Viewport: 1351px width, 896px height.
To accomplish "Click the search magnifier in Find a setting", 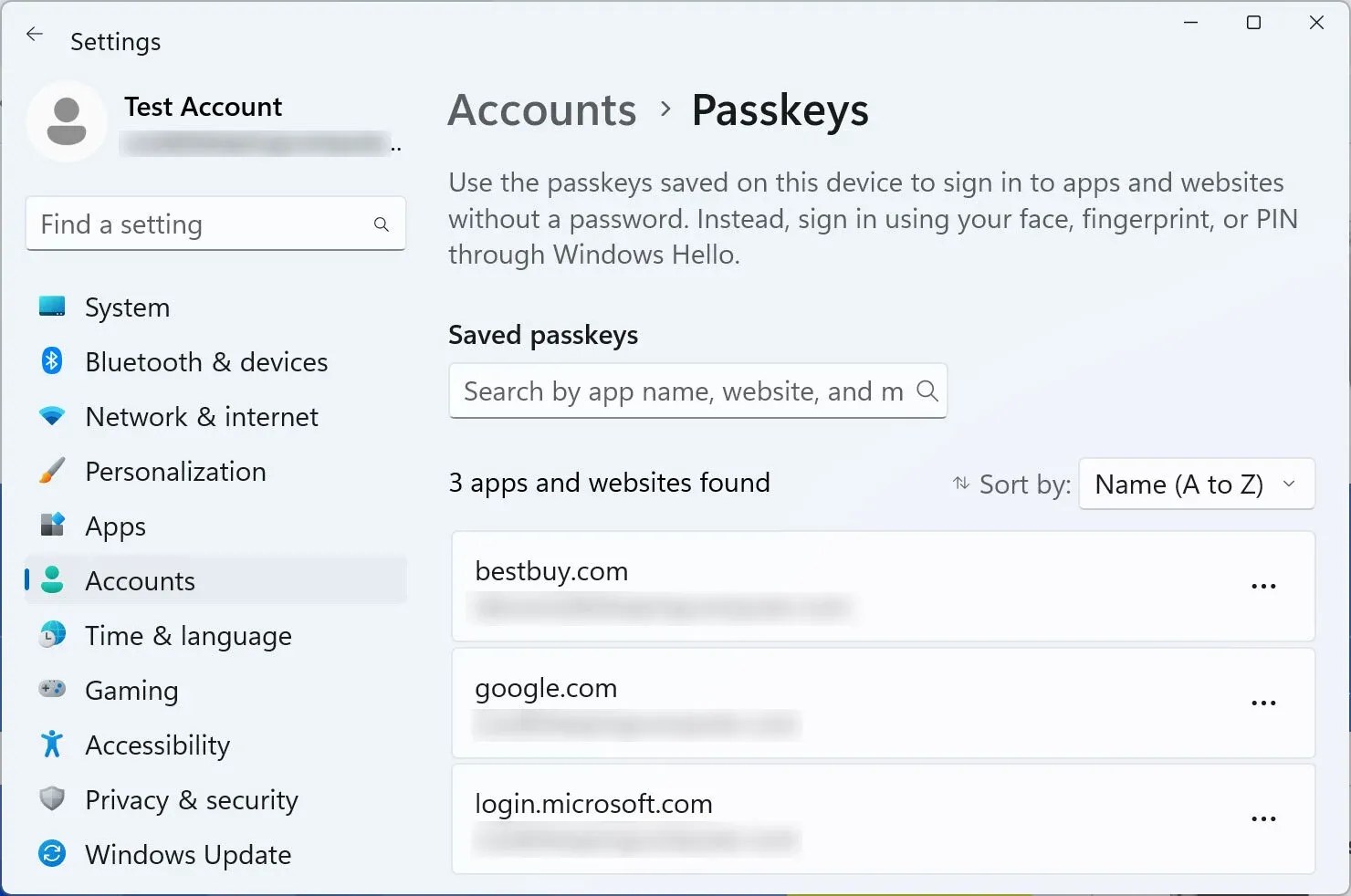I will click(381, 224).
